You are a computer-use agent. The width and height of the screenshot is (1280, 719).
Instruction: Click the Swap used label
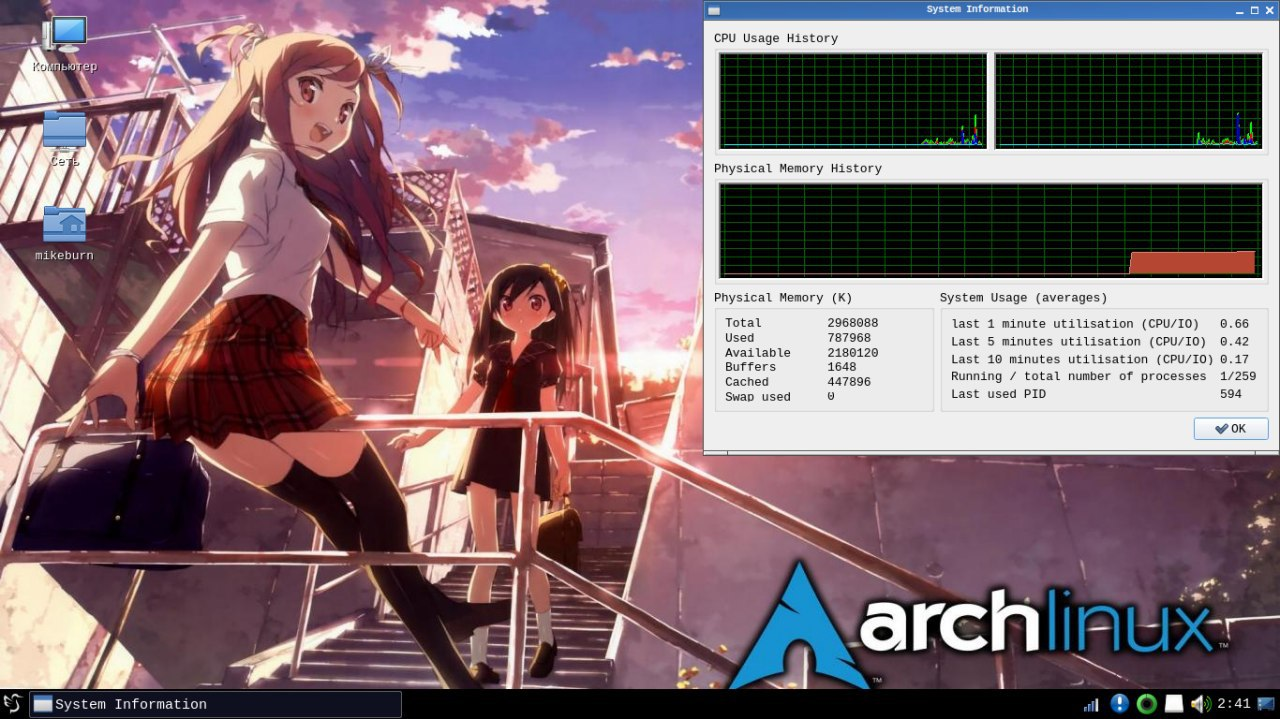758,397
